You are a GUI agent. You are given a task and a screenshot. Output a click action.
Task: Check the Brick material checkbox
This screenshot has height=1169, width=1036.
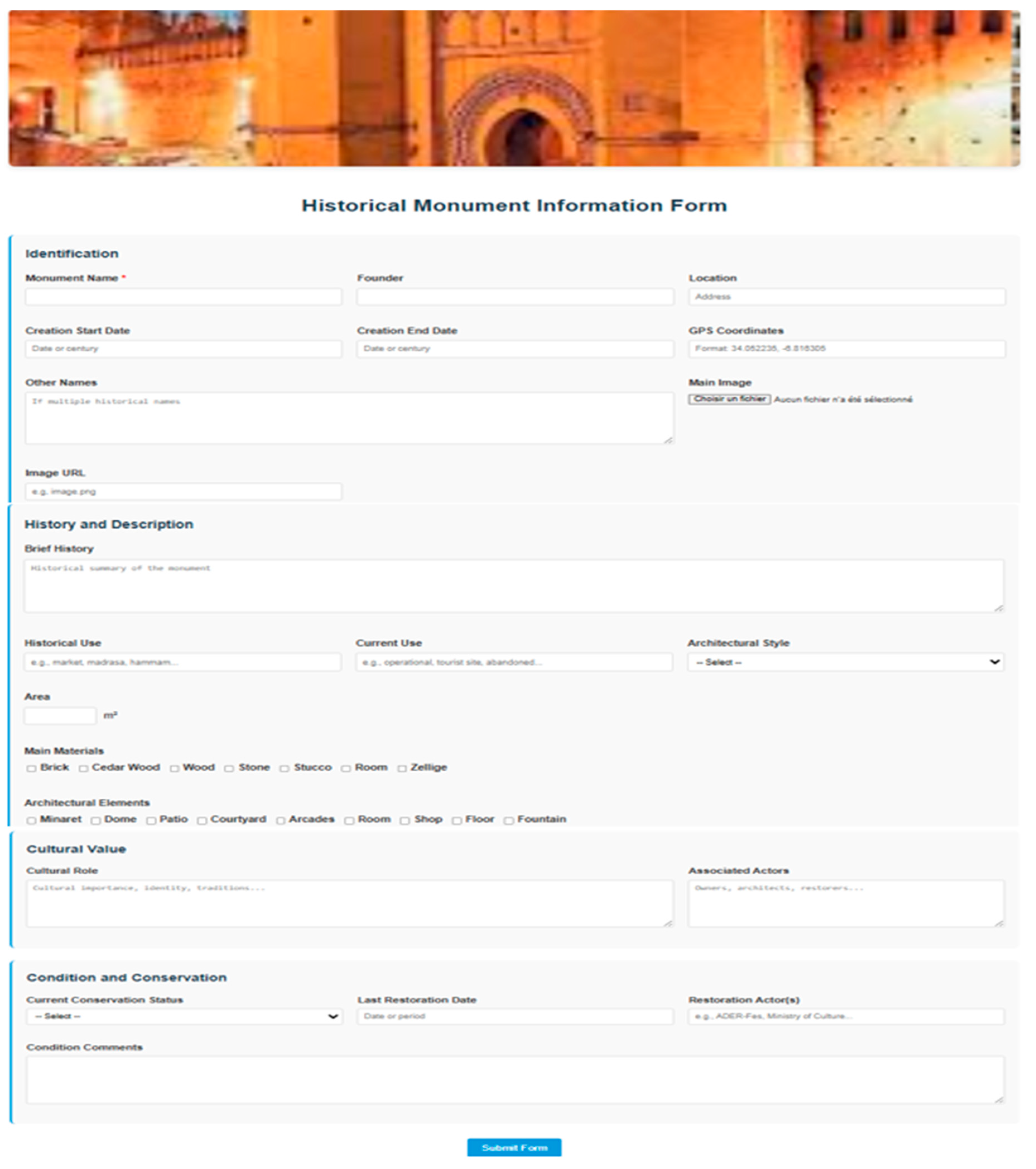pyautogui.click(x=32, y=769)
